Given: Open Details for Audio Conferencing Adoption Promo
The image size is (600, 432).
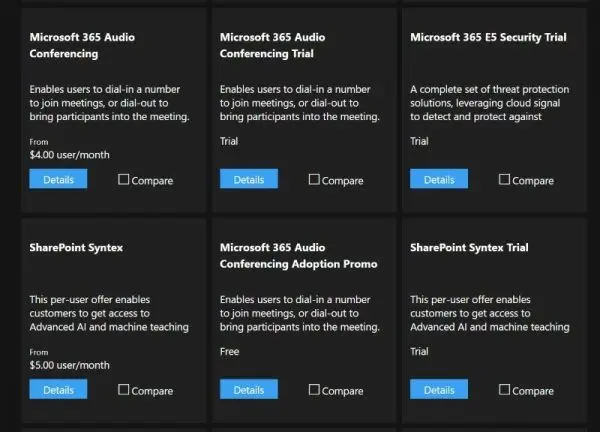Looking at the screenshot, I should click(x=249, y=390).
